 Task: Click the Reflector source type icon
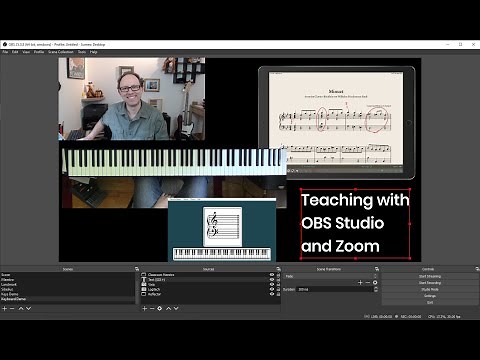[144, 294]
